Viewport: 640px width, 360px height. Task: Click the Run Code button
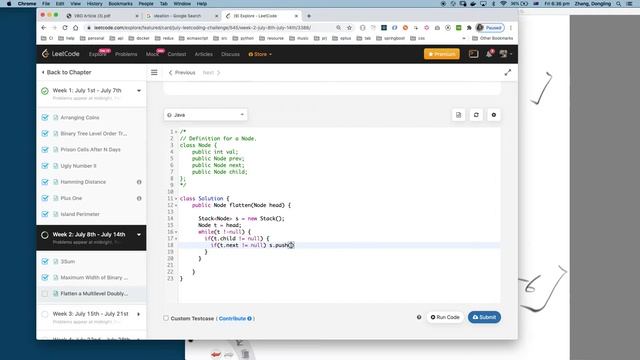point(445,317)
